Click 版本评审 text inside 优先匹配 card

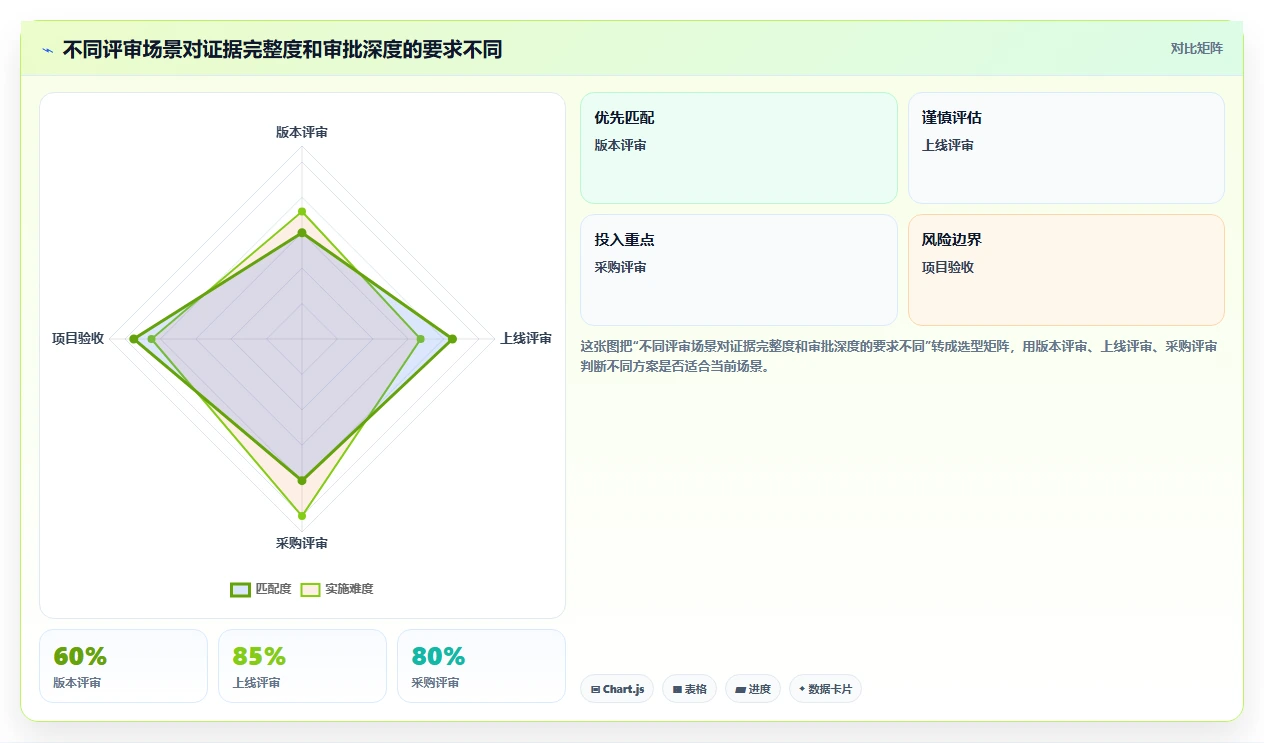tap(621, 145)
